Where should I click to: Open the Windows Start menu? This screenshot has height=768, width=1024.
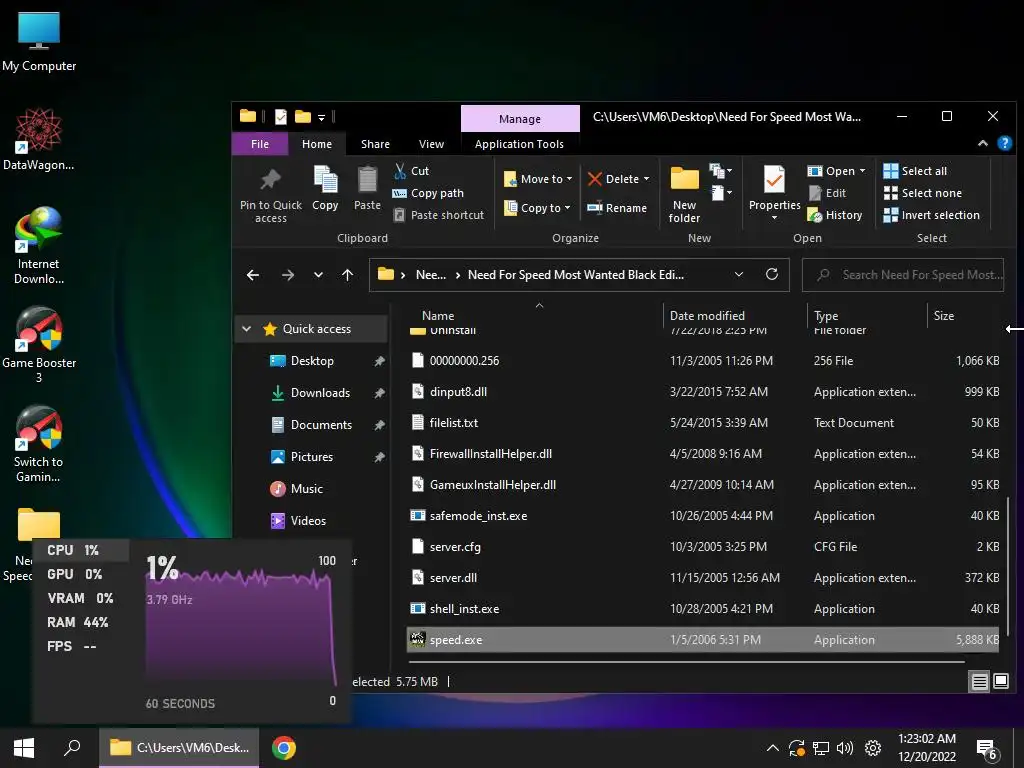[24, 748]
